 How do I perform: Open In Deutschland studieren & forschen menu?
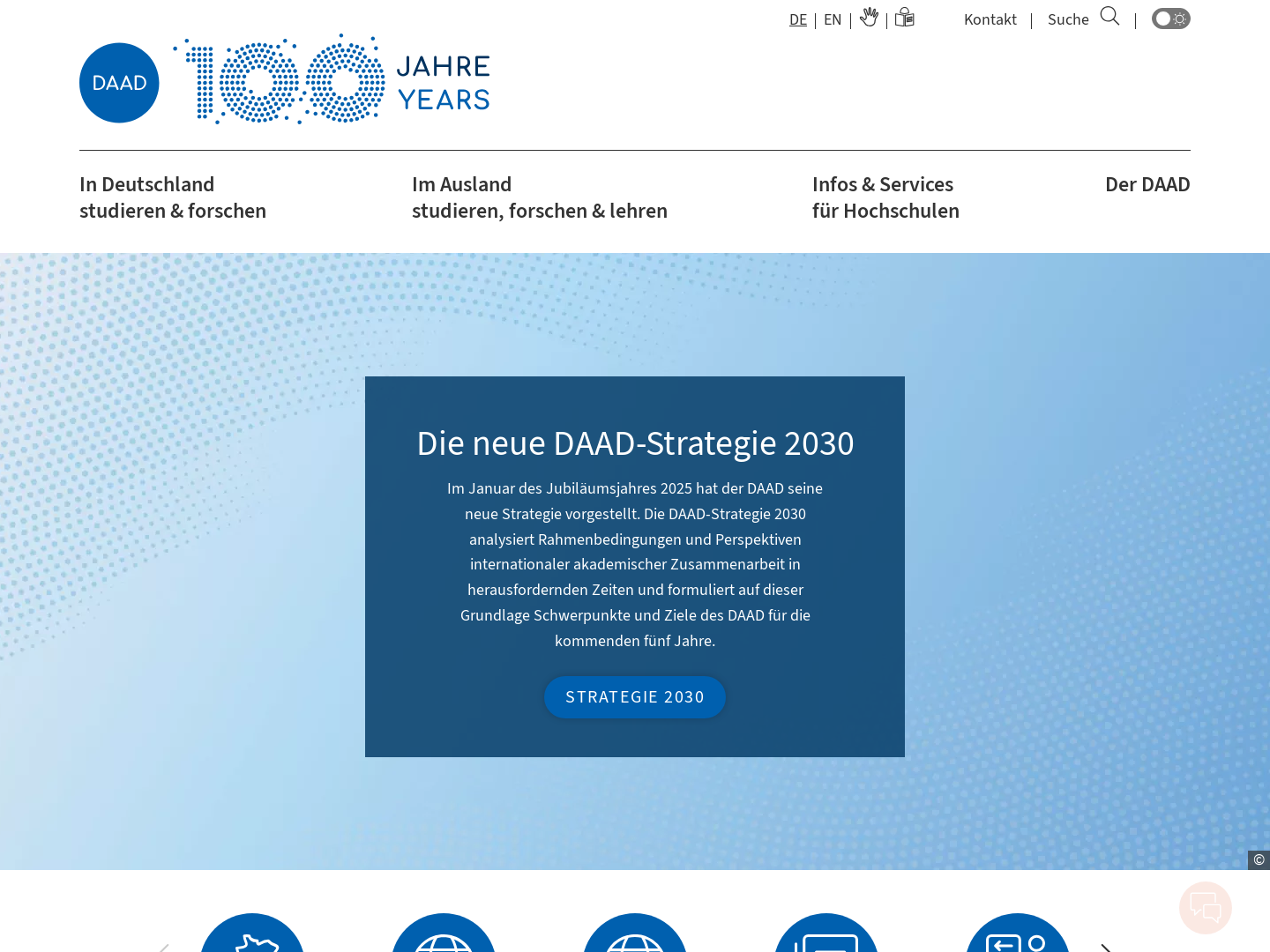click(x=173, y=197)
